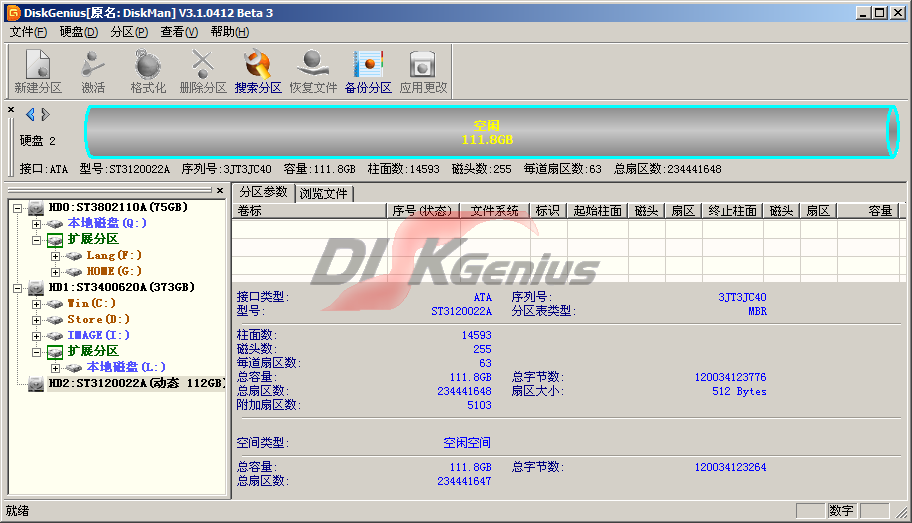Select Lang (F:) in the disk tree

[114, 255]
